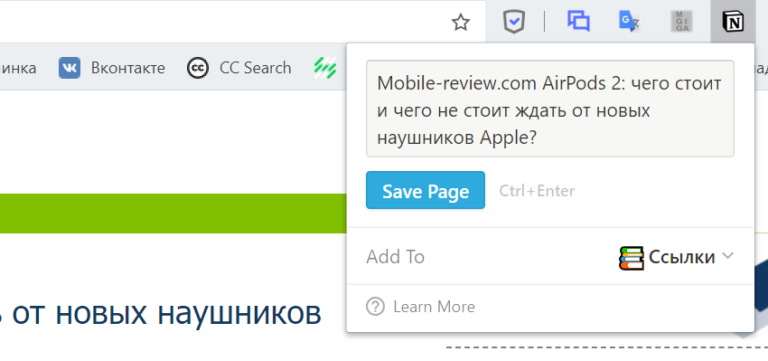
Task: Click the books icon next to Ссылки
Action: [631, 258]
